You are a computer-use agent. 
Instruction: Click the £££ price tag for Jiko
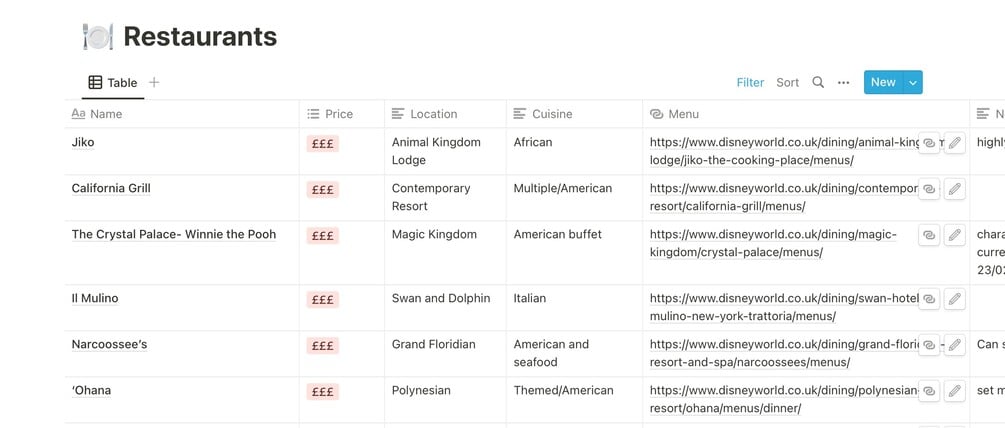point(323,144)
